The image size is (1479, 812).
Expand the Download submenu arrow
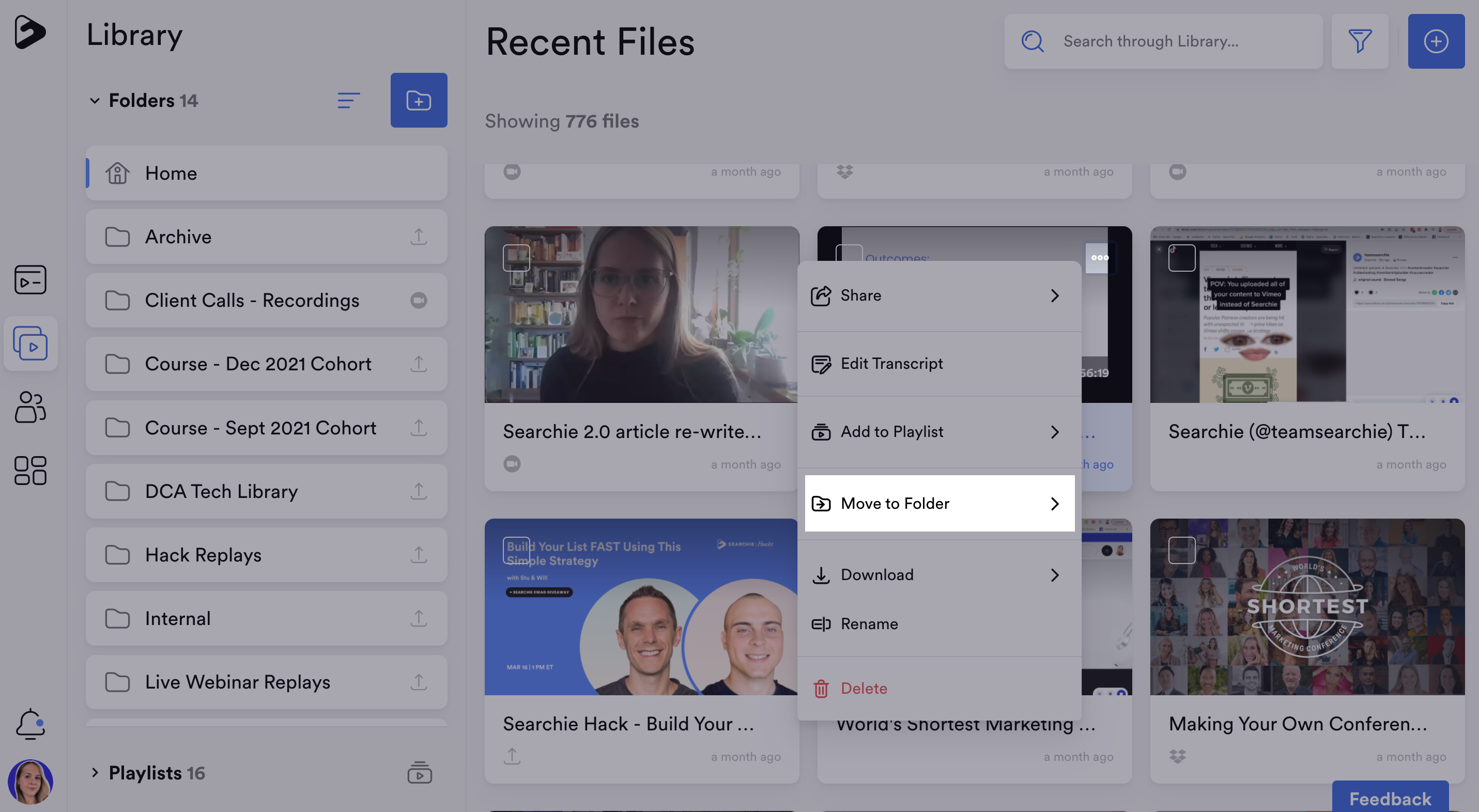tap(1055, 574)
